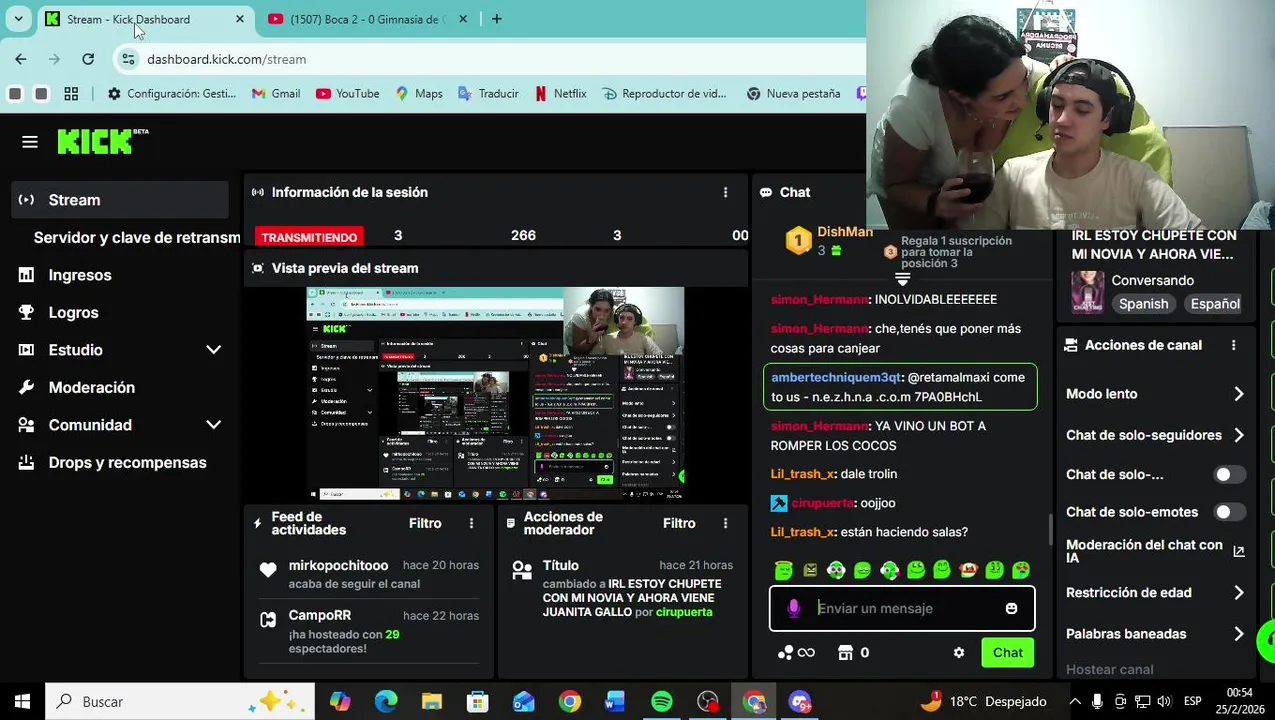Click simon_Hermann username on INOLVIDABLEEEEEE message
1275x720 pixels.
click(819, 299)
